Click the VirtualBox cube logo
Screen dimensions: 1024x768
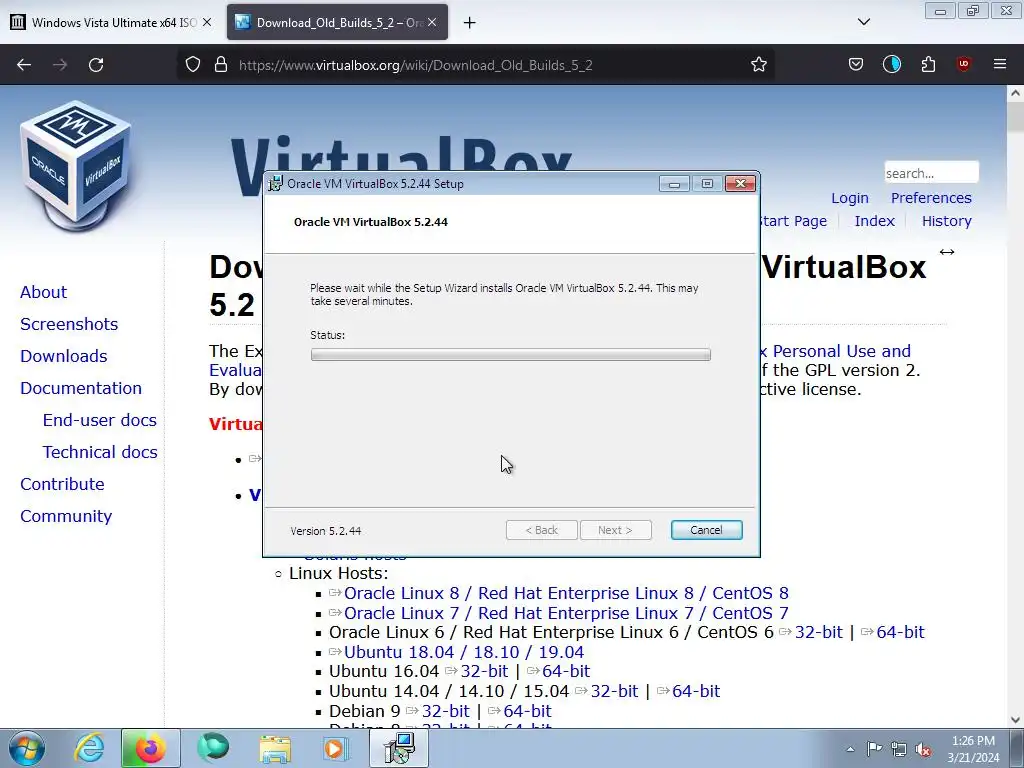tap(76, 167)
